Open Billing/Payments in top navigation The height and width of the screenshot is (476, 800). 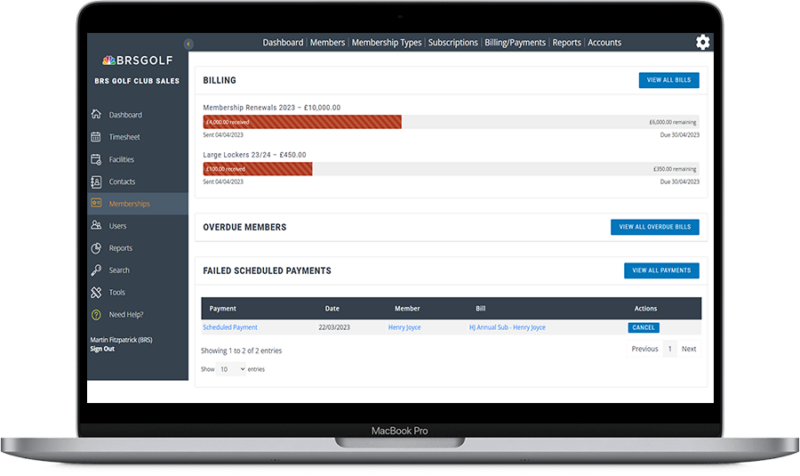tap(514, 43)
